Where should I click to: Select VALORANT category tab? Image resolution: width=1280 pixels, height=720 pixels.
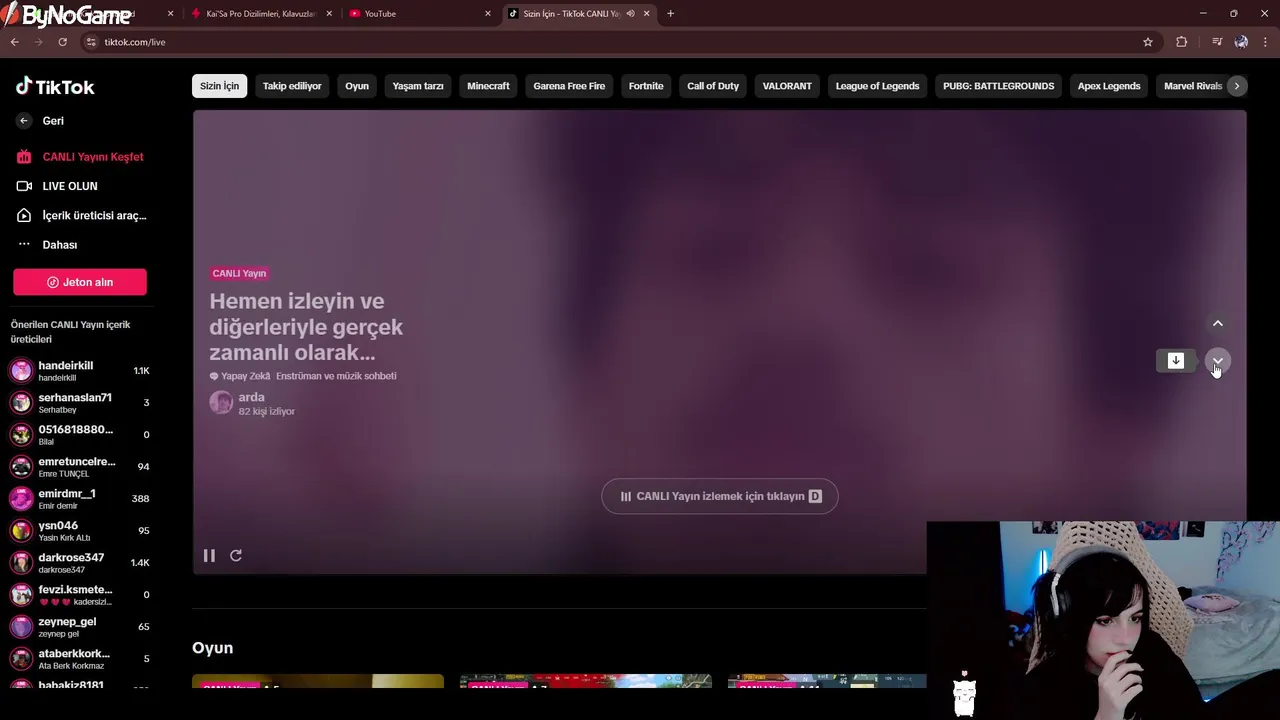pyautogui.click(x=787, y=86)
